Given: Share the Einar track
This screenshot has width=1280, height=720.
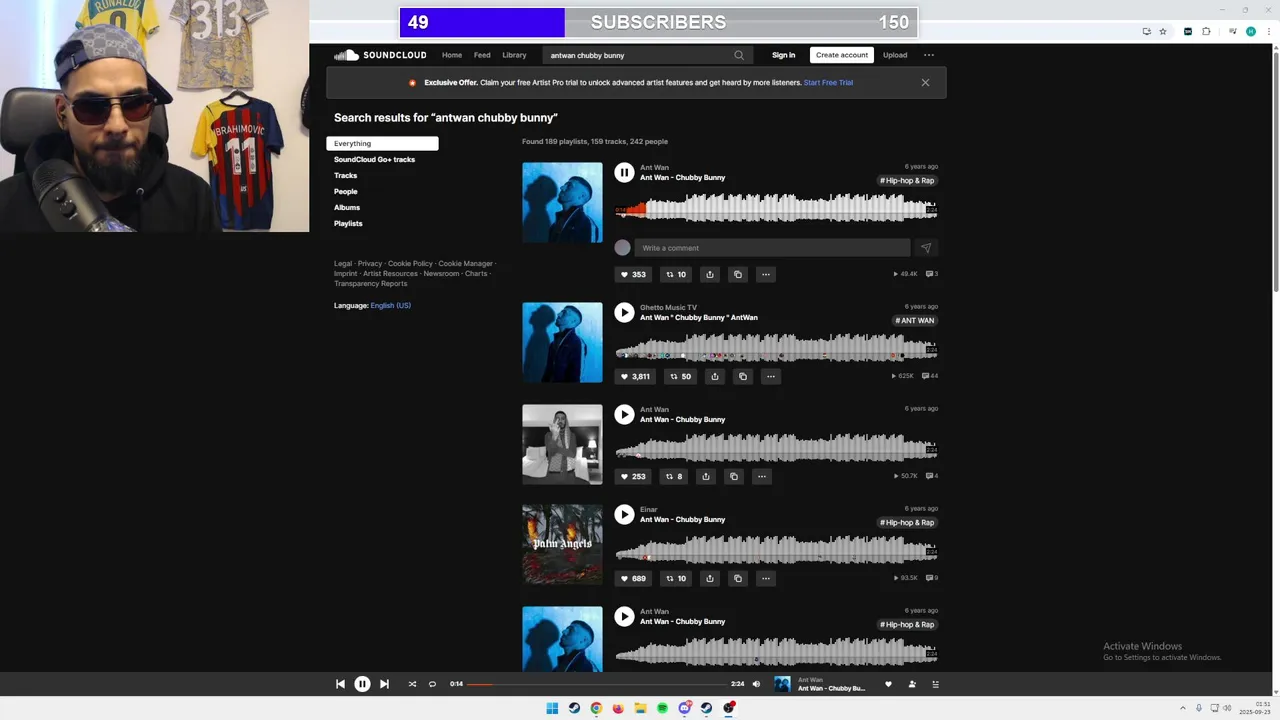Looking at the screenshot, I should (x=710, y=578).
